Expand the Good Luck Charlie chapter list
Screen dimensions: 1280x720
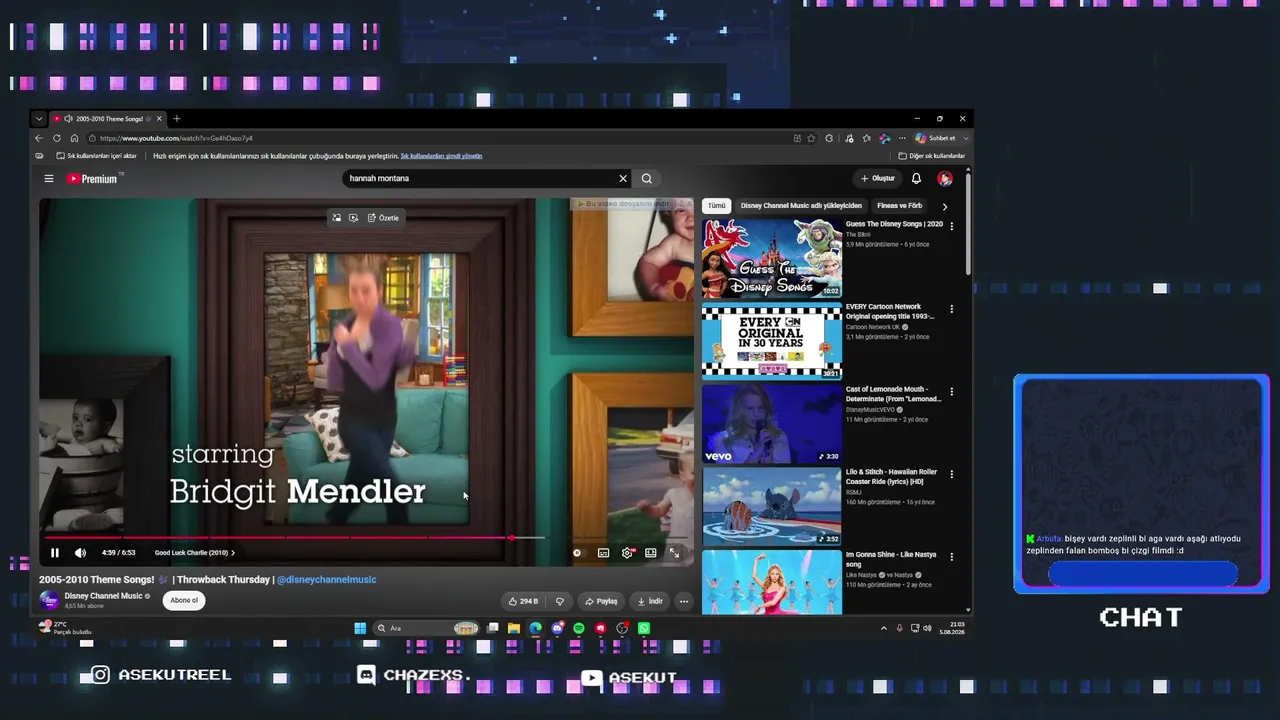[195, 553]
